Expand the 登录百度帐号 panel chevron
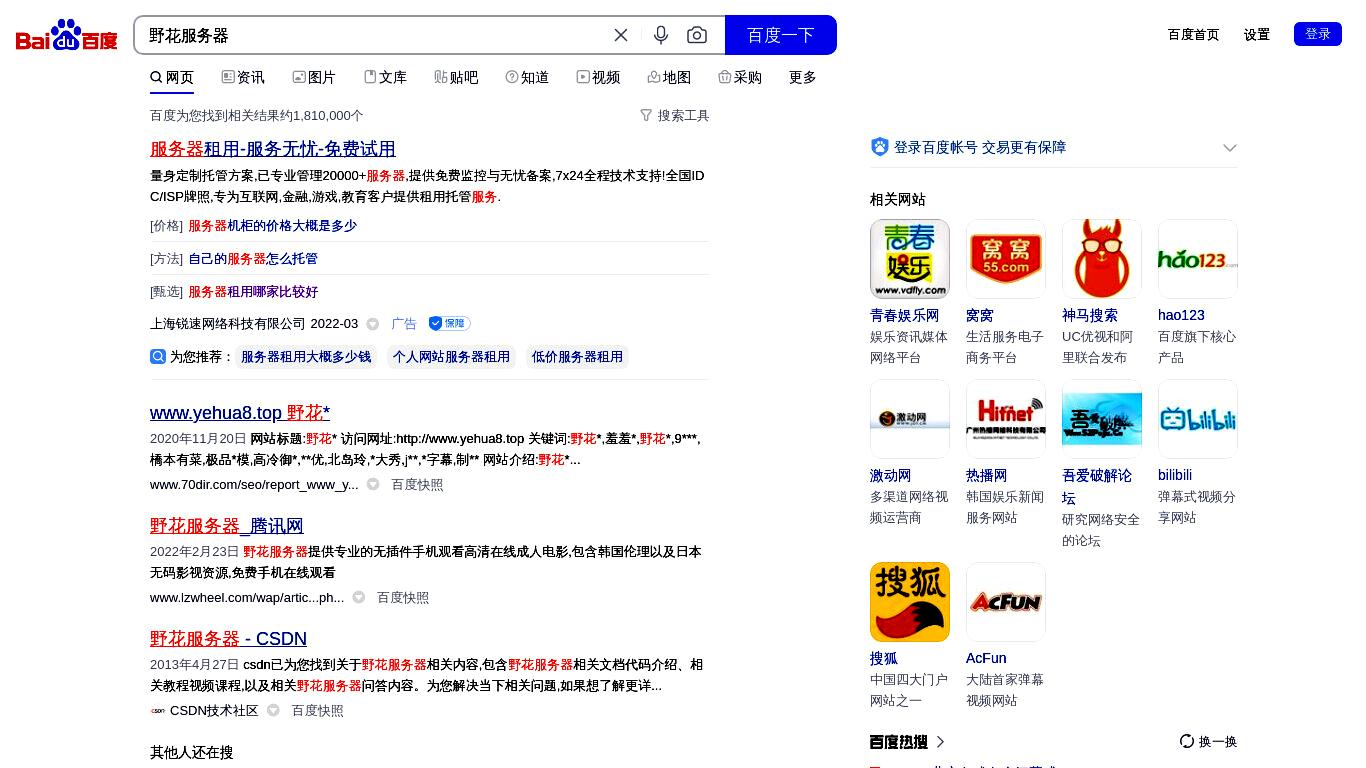This screenshot has width=1366, height=768. point(1230,148)
